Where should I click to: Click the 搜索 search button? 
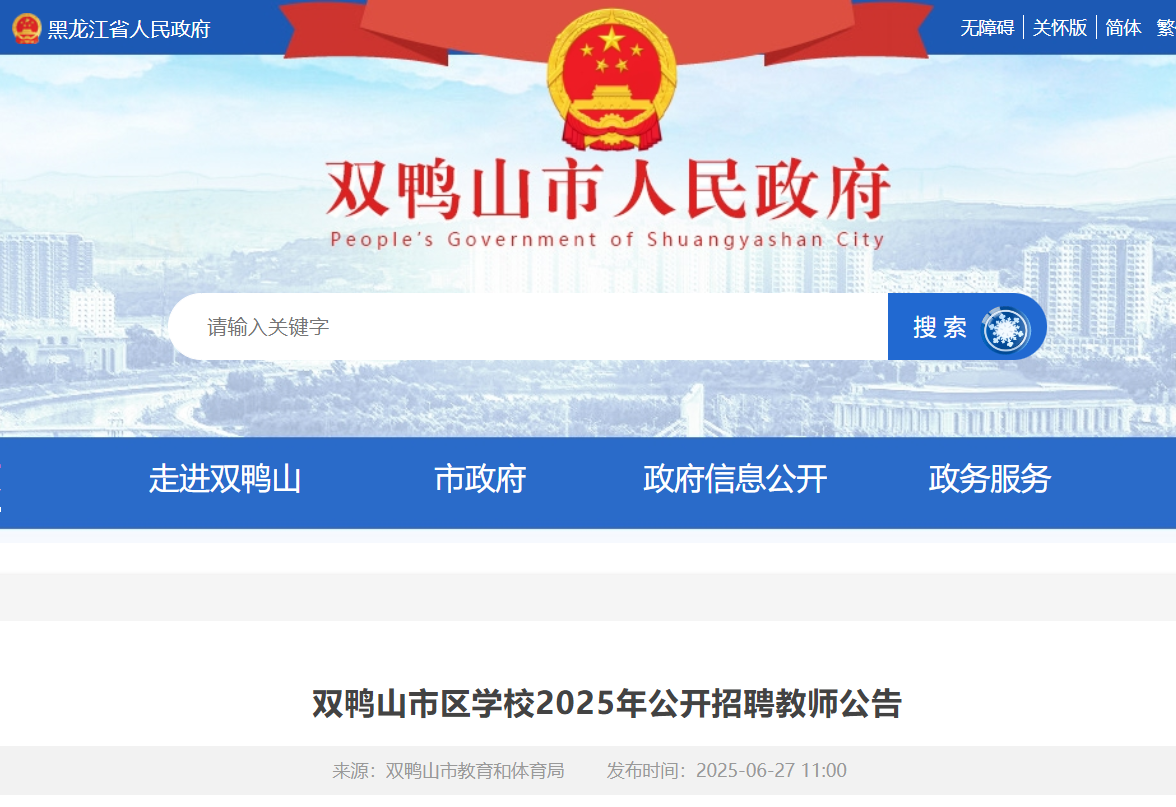pos(967,327)
